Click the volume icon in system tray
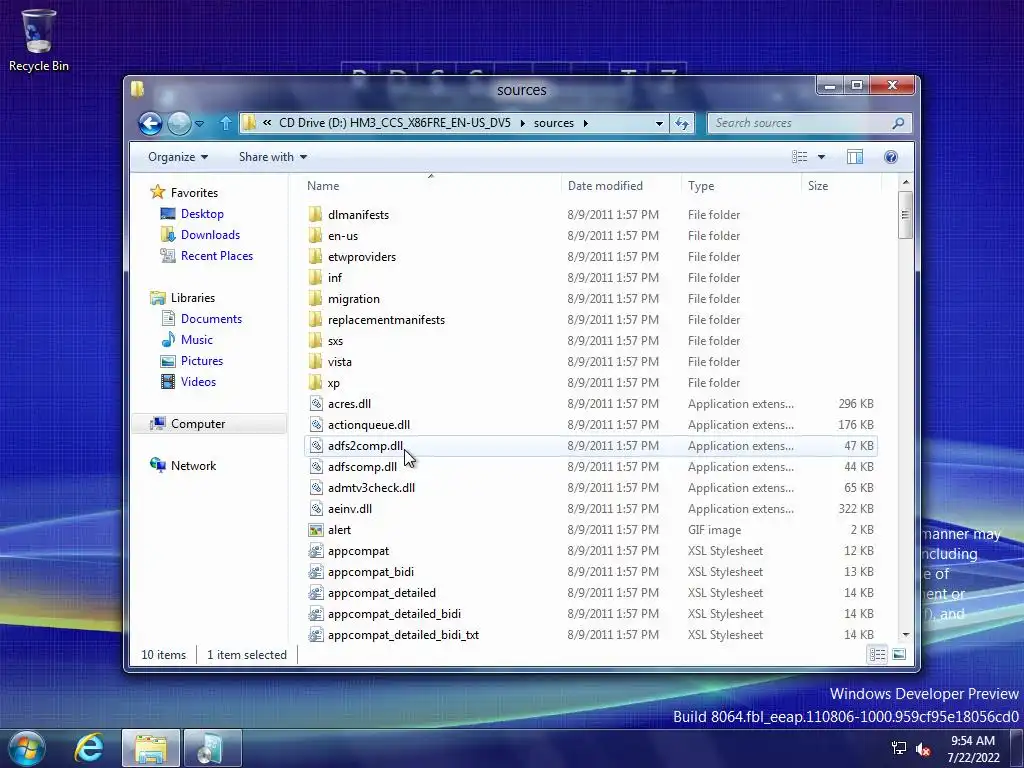The height and width of the screenshot is (768, 1024). point(923,749)
